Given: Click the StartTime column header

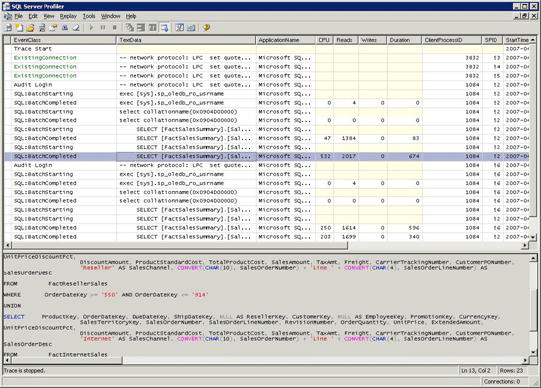Looking at the screenshot, I should coord(517,40).
